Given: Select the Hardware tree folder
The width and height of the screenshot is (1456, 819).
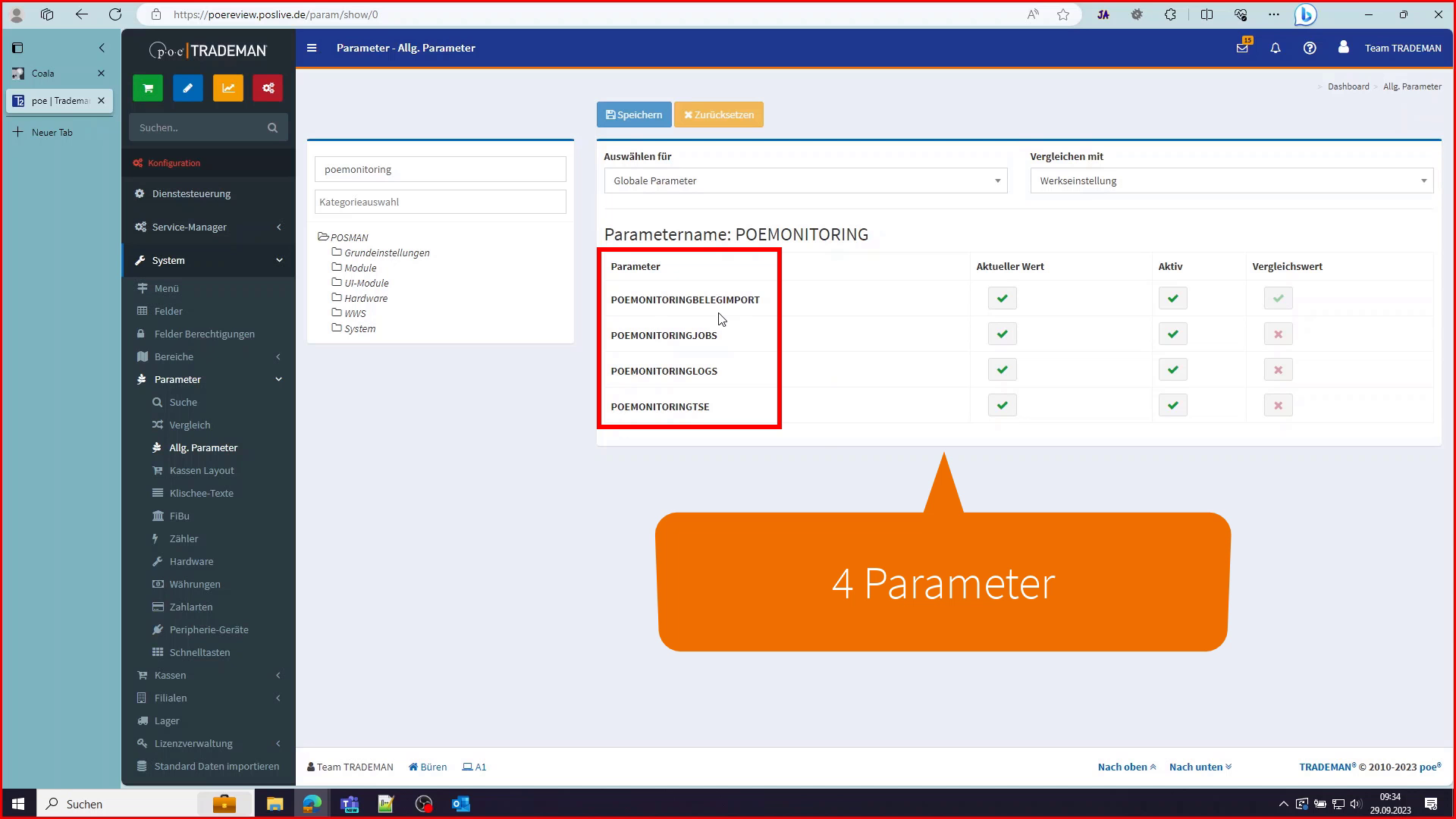Looking at the screenshot, I should (x=359, y=298).
